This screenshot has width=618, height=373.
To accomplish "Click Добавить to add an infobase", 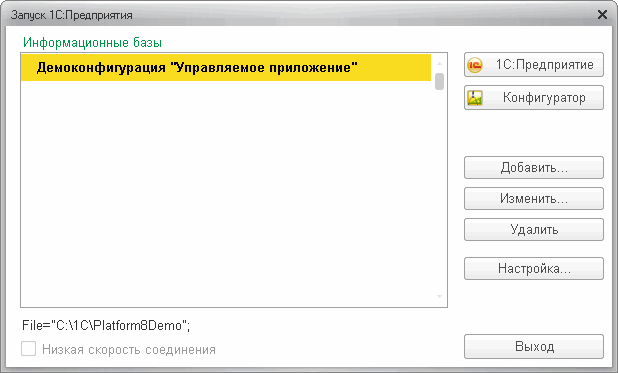I will tap(534, 168).
